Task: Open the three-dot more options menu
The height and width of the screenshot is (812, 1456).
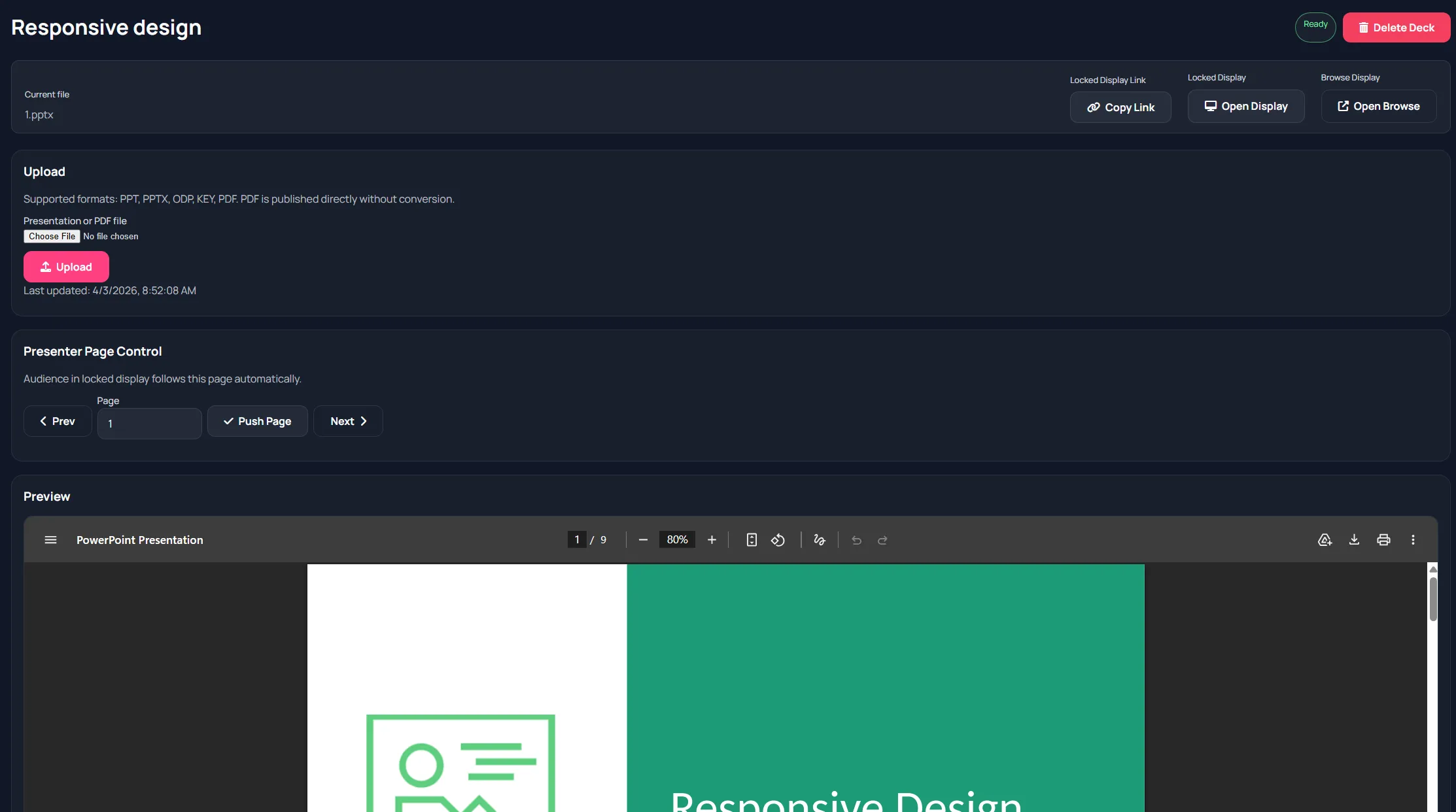Action: coord(1413,540)
